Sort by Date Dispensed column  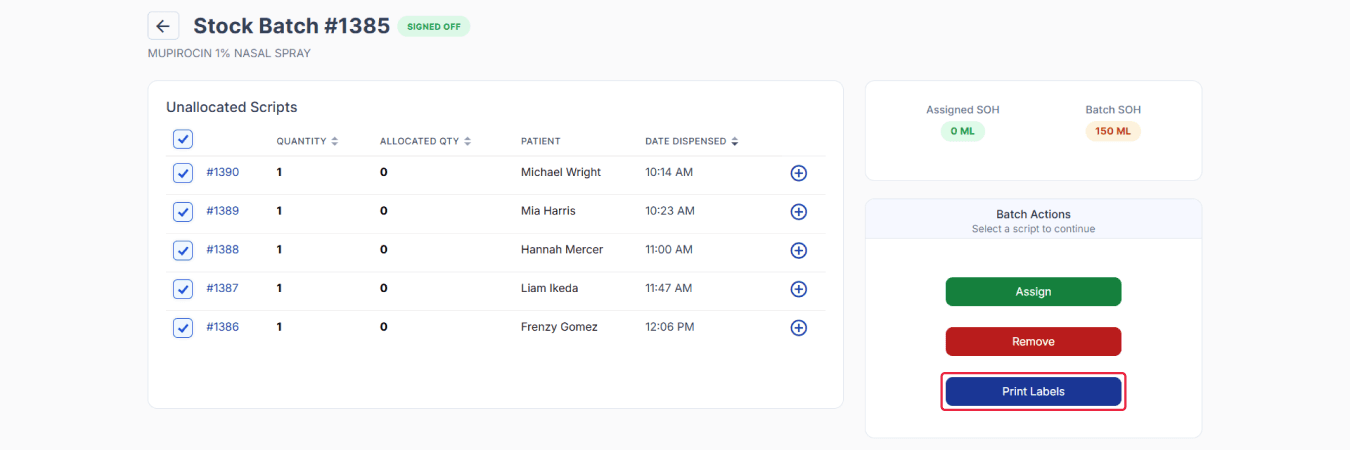coord(692,141)
